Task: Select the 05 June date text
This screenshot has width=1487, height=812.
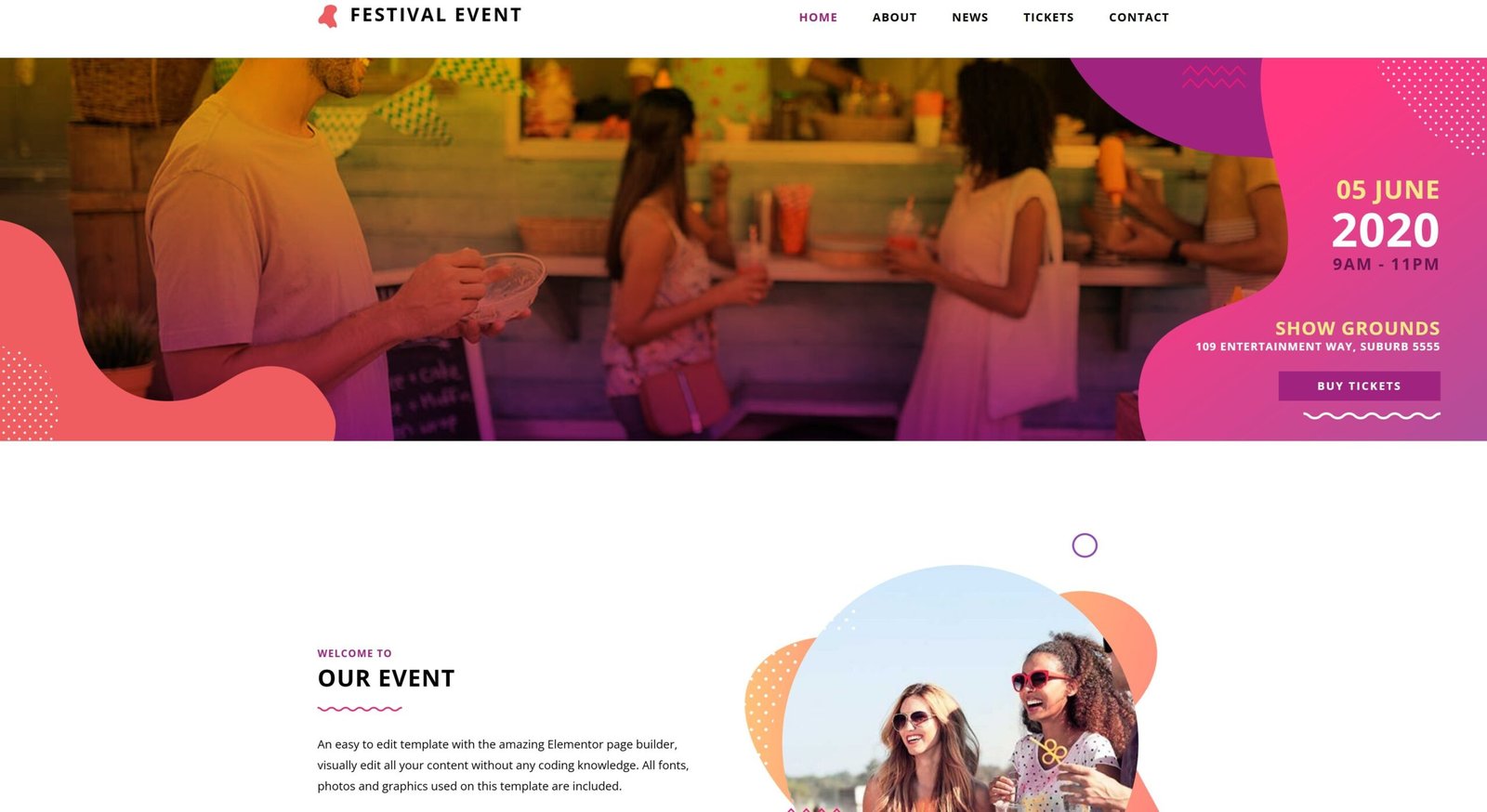Action: click(1388, 190)
